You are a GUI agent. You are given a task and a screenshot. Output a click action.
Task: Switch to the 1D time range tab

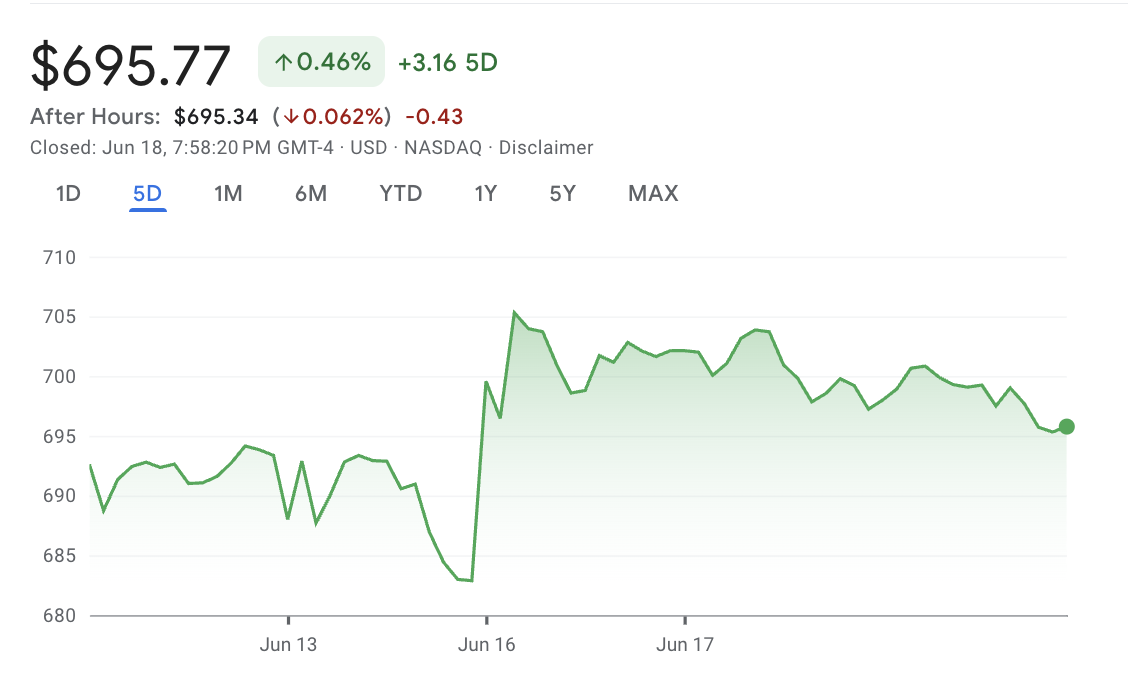pos(68,193)
